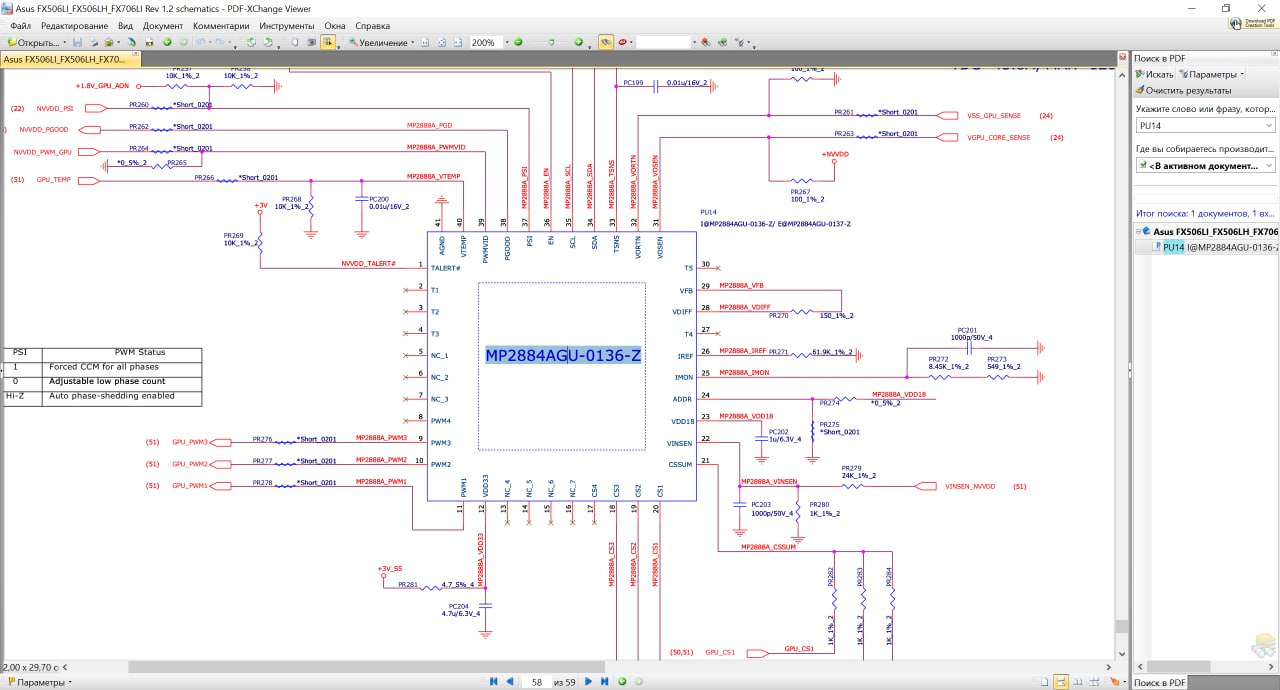The width and height of the screenshot is (1280, 690).
Task: Click the zoom slider handle
Action: pos(551,43)
